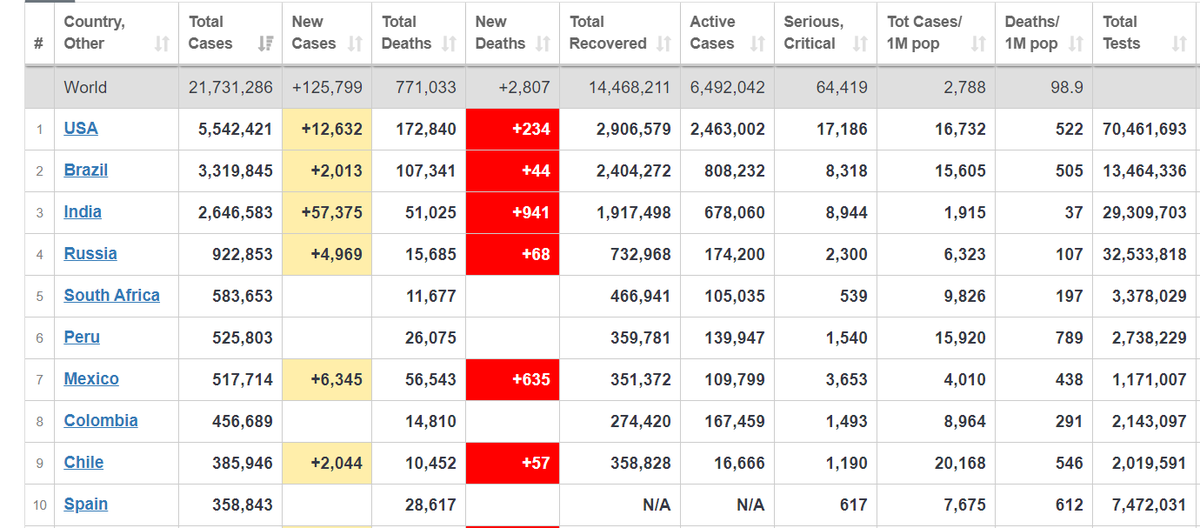Viewport: 1200px width, 528px height.
Task: Sort by New Cases sort icon
Action: [355, 44]
